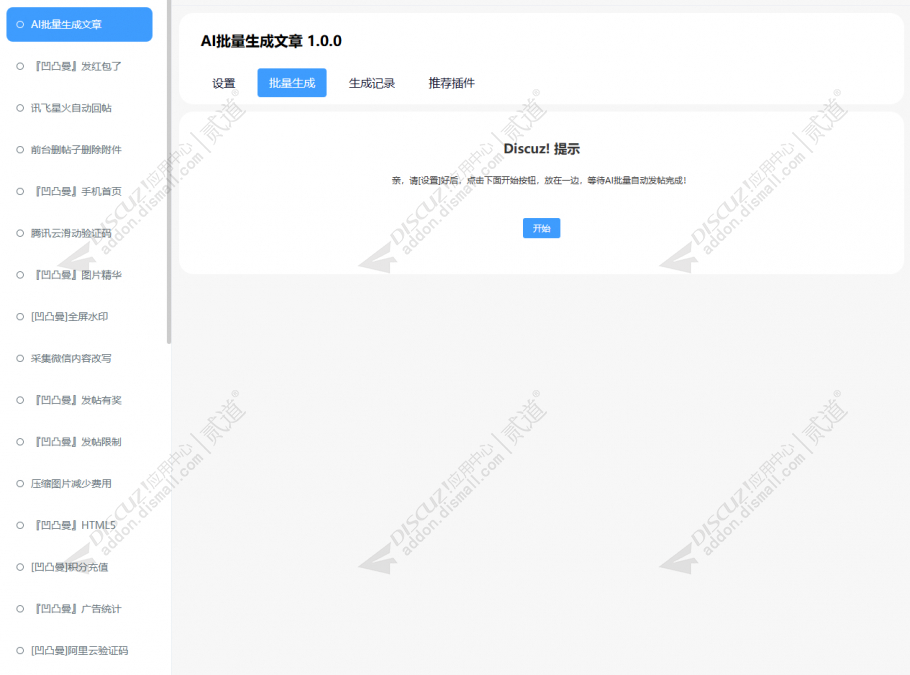Click the circle bullet beside 采集微信内容改写
Viewport: 910px width, 675px height.
pyautogui.click(x=20, y=358)
